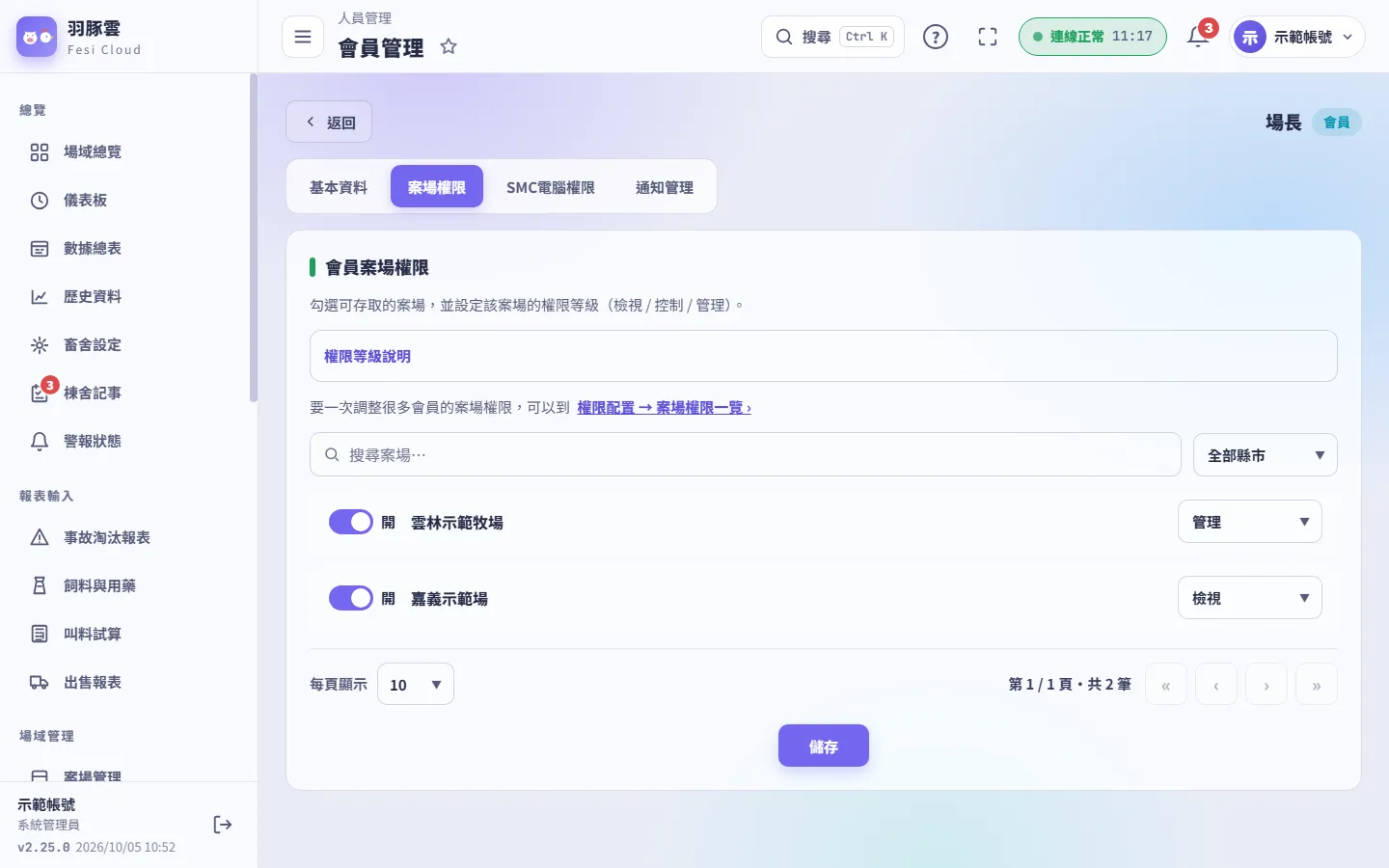Viewport: 1389px width, 868px height.
Task: Click into the 搜尋案場 search field
Action: (746, 454)
